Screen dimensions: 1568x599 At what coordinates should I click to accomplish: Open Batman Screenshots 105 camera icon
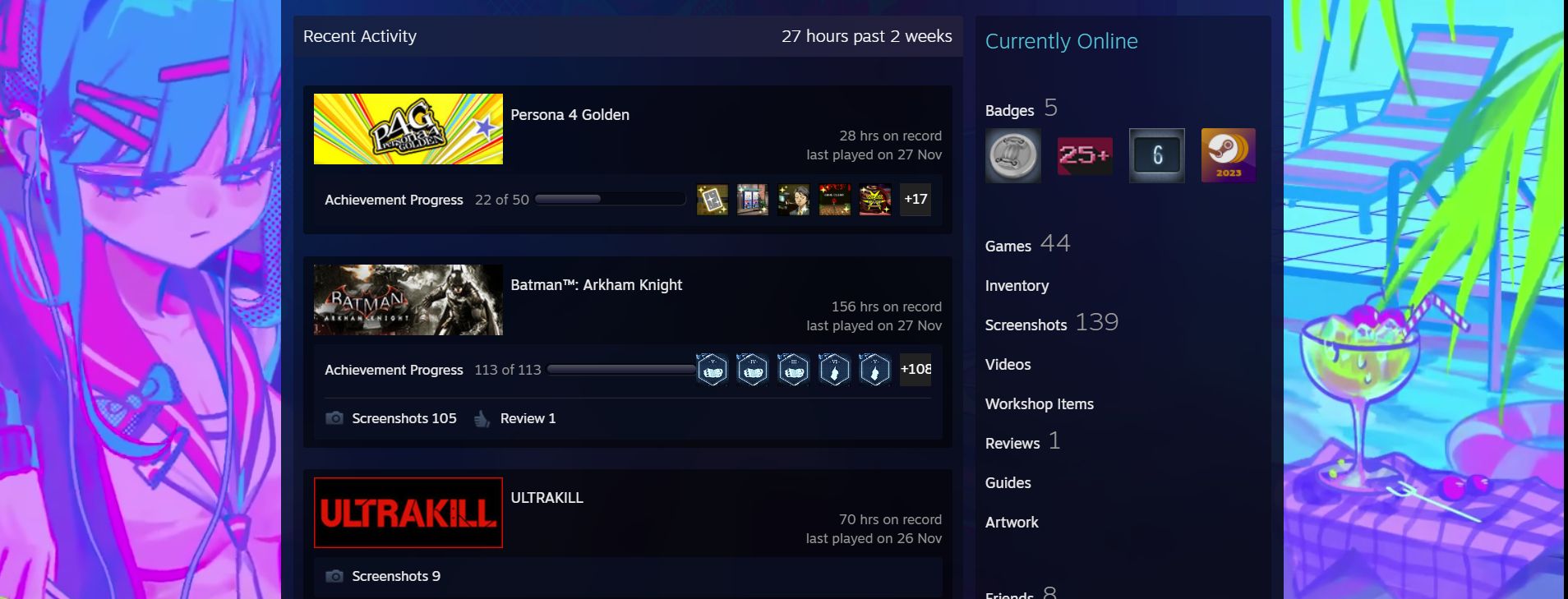[x=334, y=418]
